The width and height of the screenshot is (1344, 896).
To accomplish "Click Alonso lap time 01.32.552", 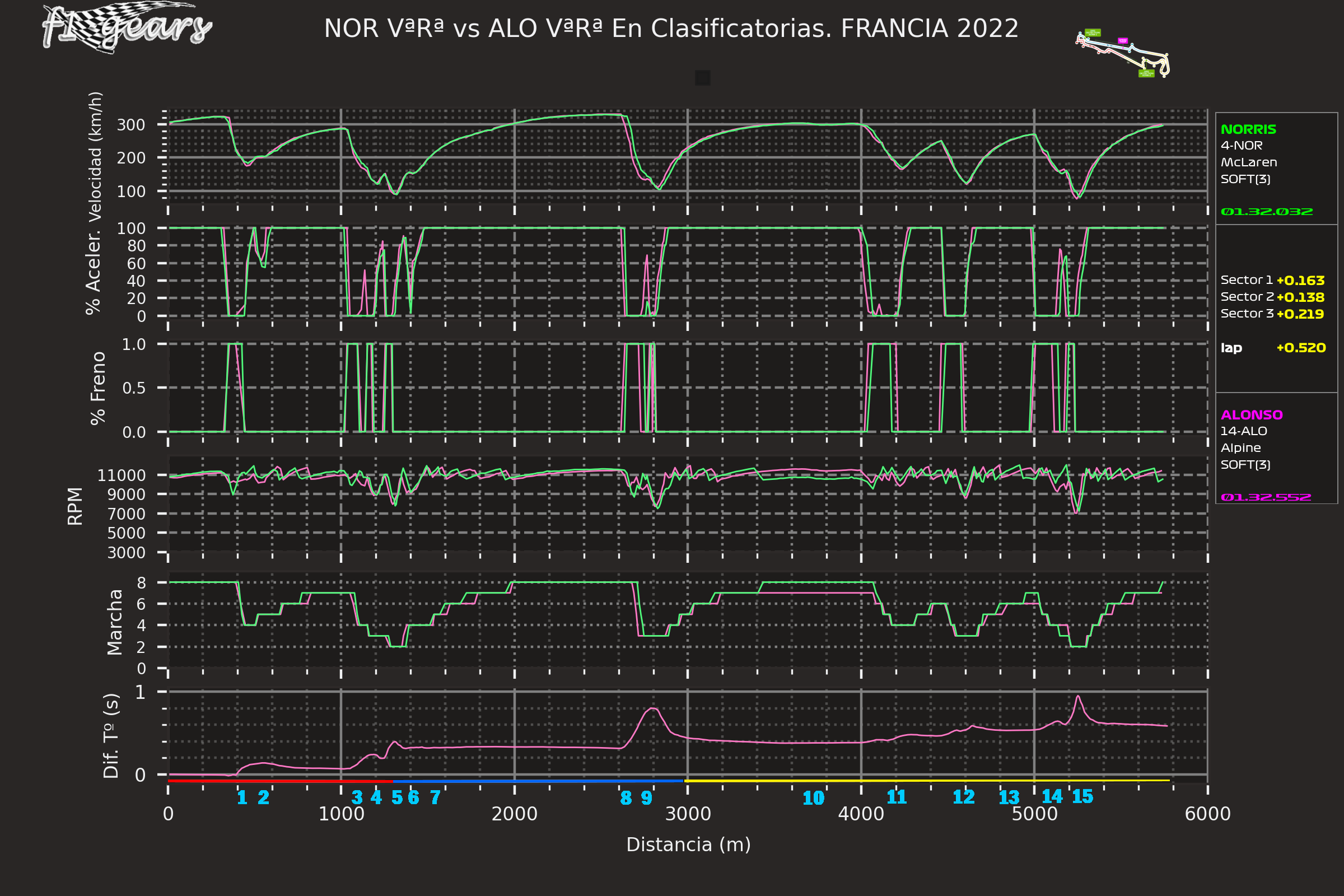I will point(1265,497).
